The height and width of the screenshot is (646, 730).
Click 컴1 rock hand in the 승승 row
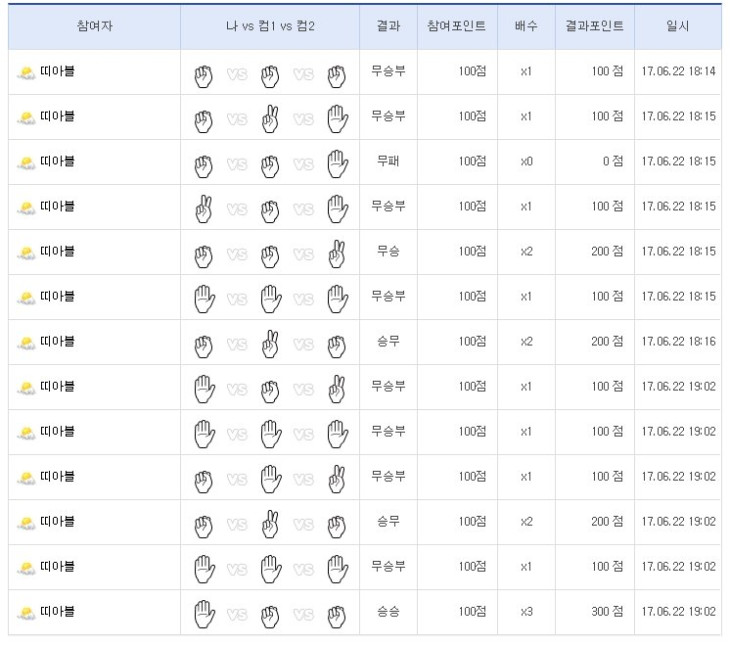coord(270,617)
